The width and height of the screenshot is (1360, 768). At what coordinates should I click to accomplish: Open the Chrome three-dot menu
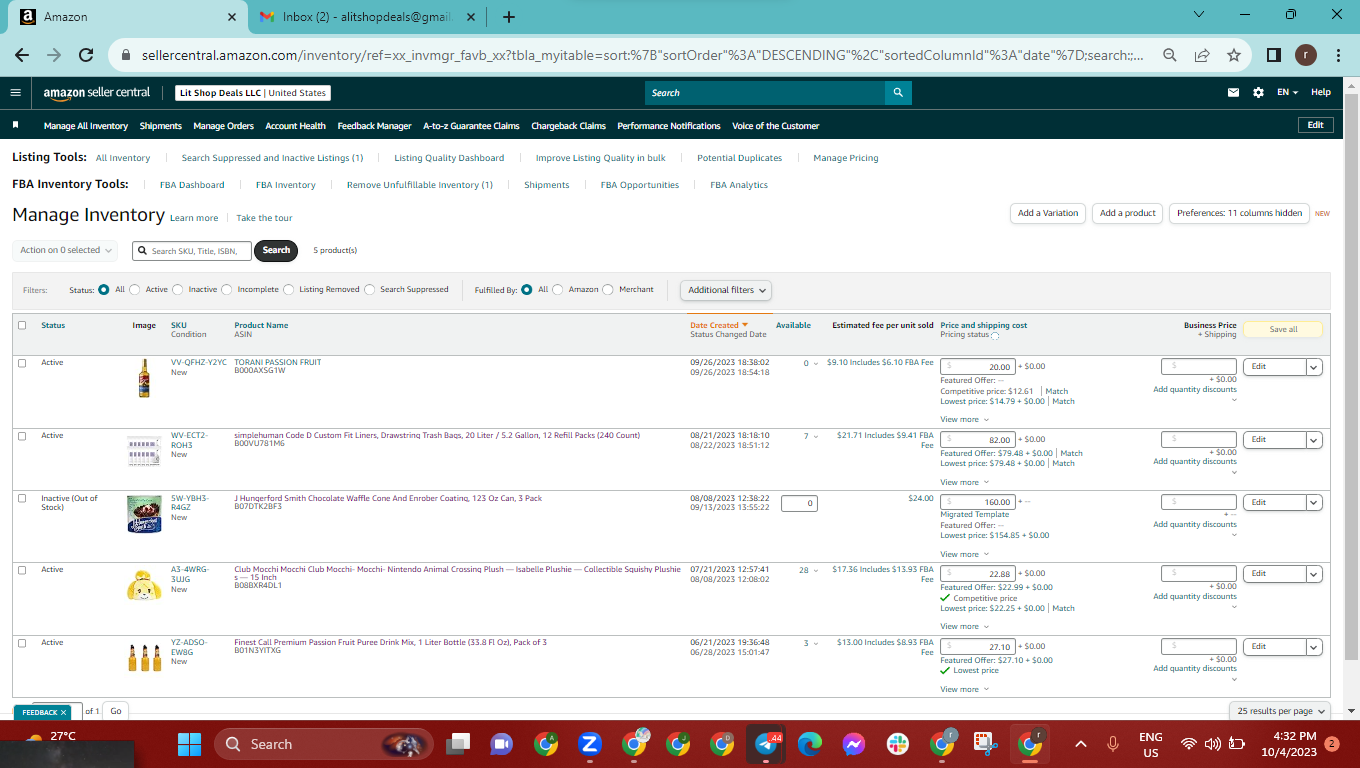pos(1338,55)
